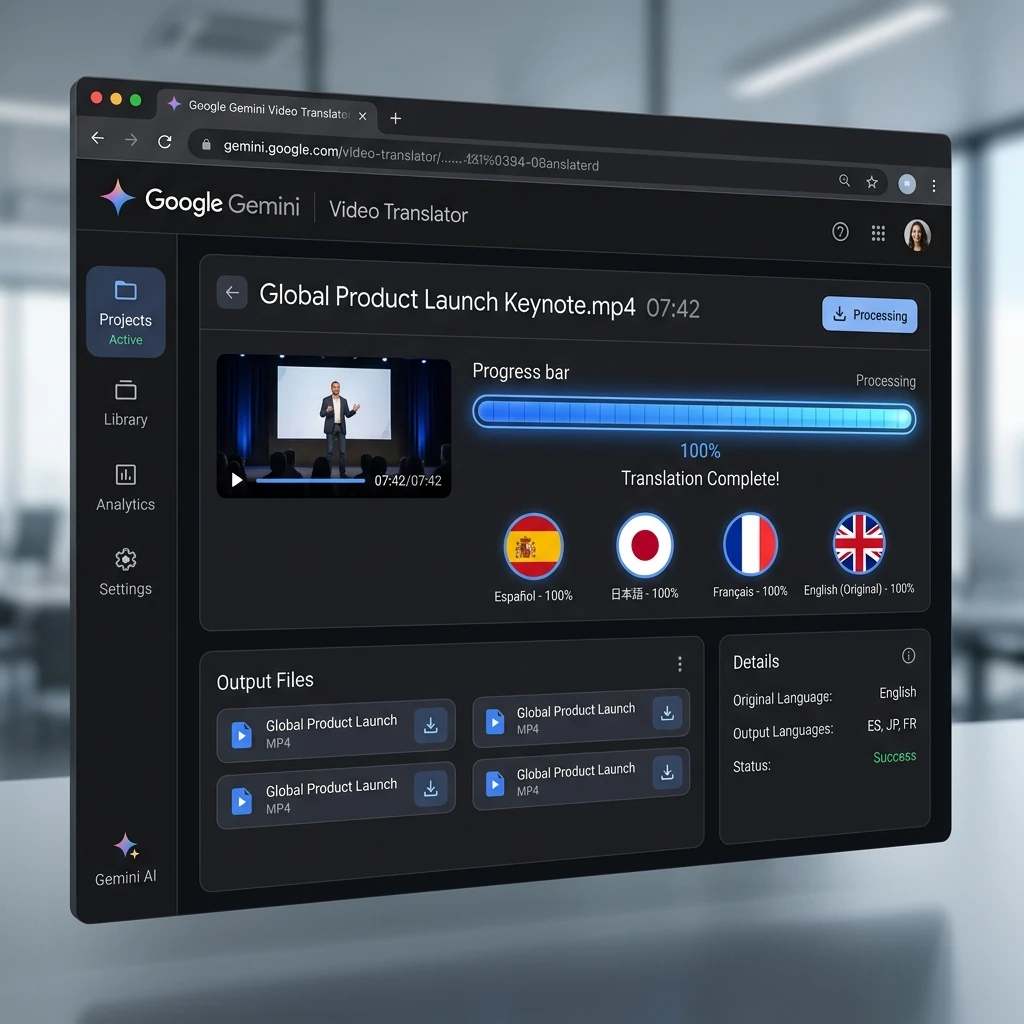Viewport: 1024px width, 1024px height.
Task: Click the Google Gemini wordmark
Action: tap(222, 202)
